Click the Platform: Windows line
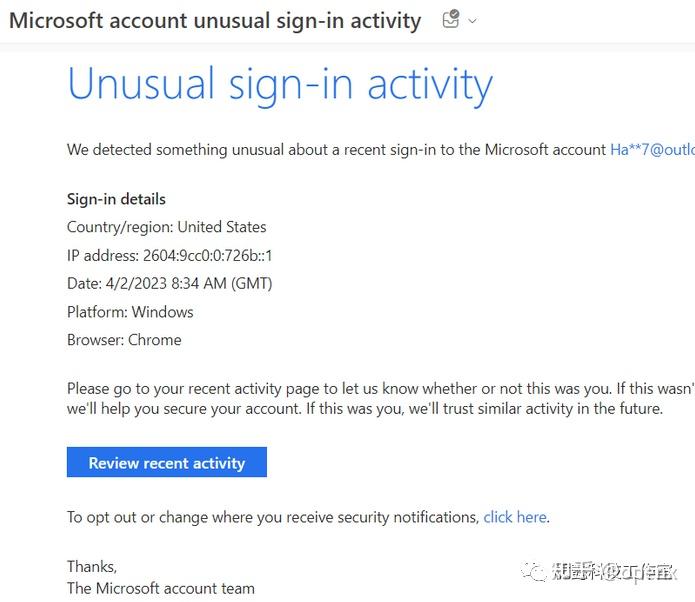This screenshot has width=695, height=602. pyautogui.click(x=130, y=312)
